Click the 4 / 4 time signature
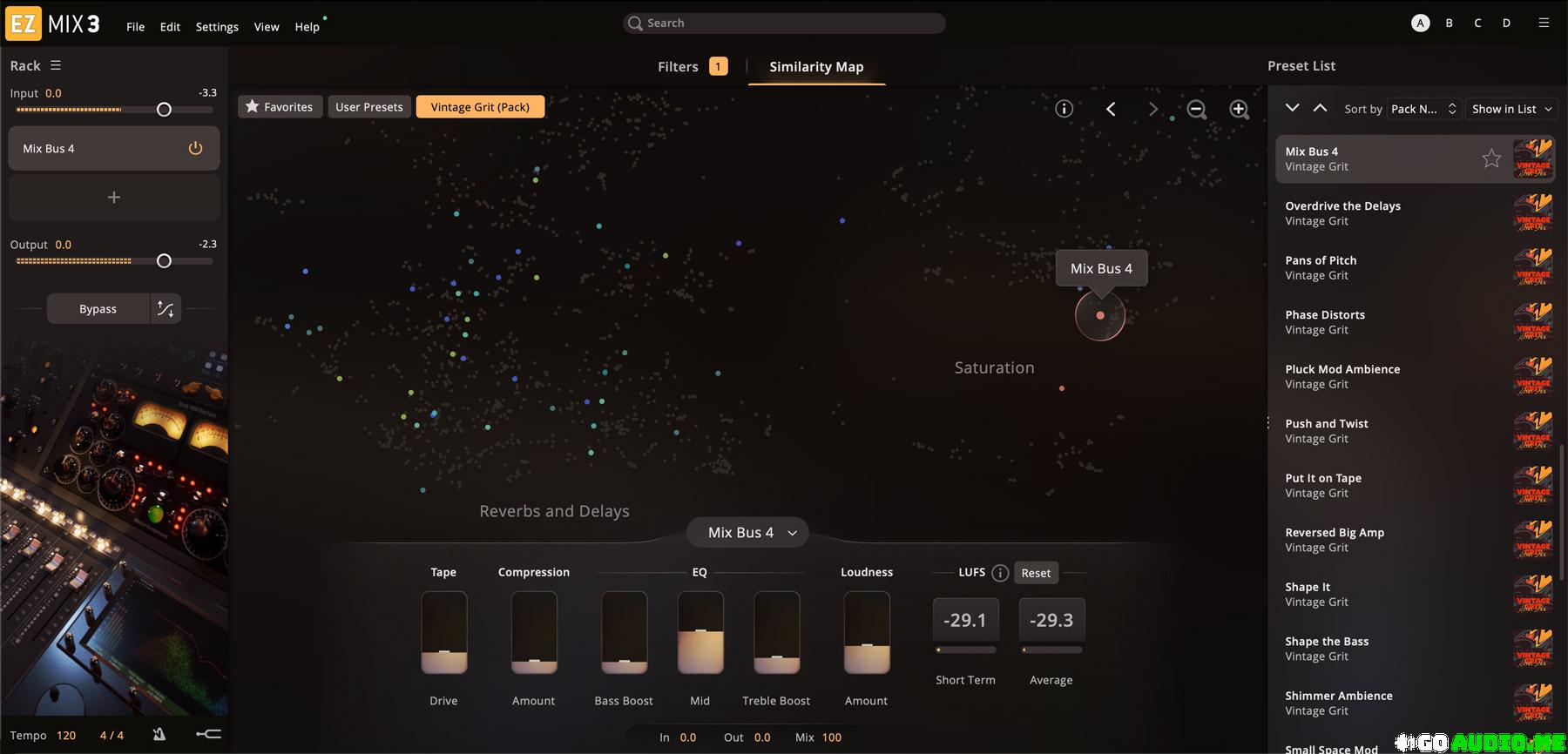The height and width of the screenshot is (754, 1568). pos(112,735)
